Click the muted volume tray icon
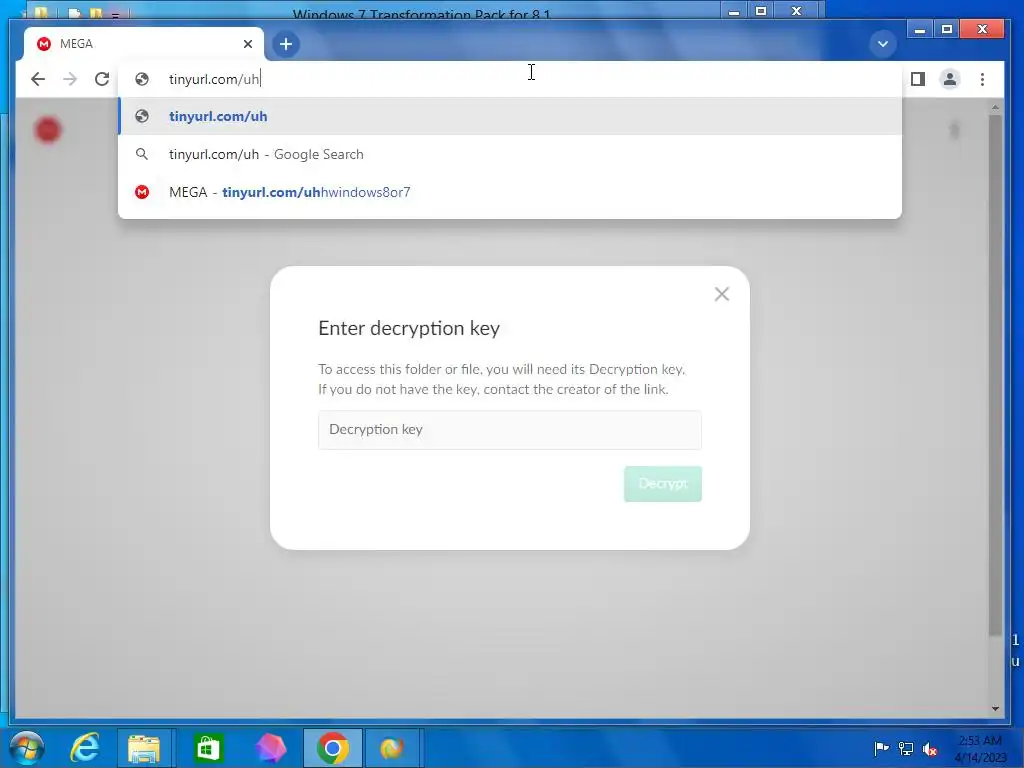Viewport: 1024px width, 768px height. tap(930, 749)
